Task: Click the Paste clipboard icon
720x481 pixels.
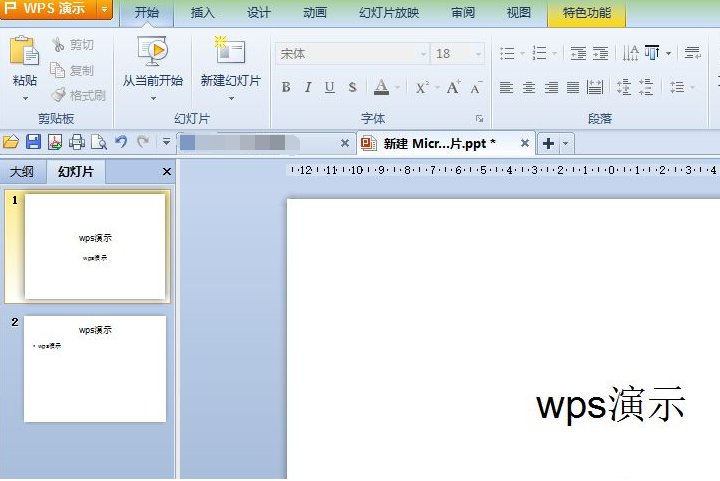Action: point(24,50)
